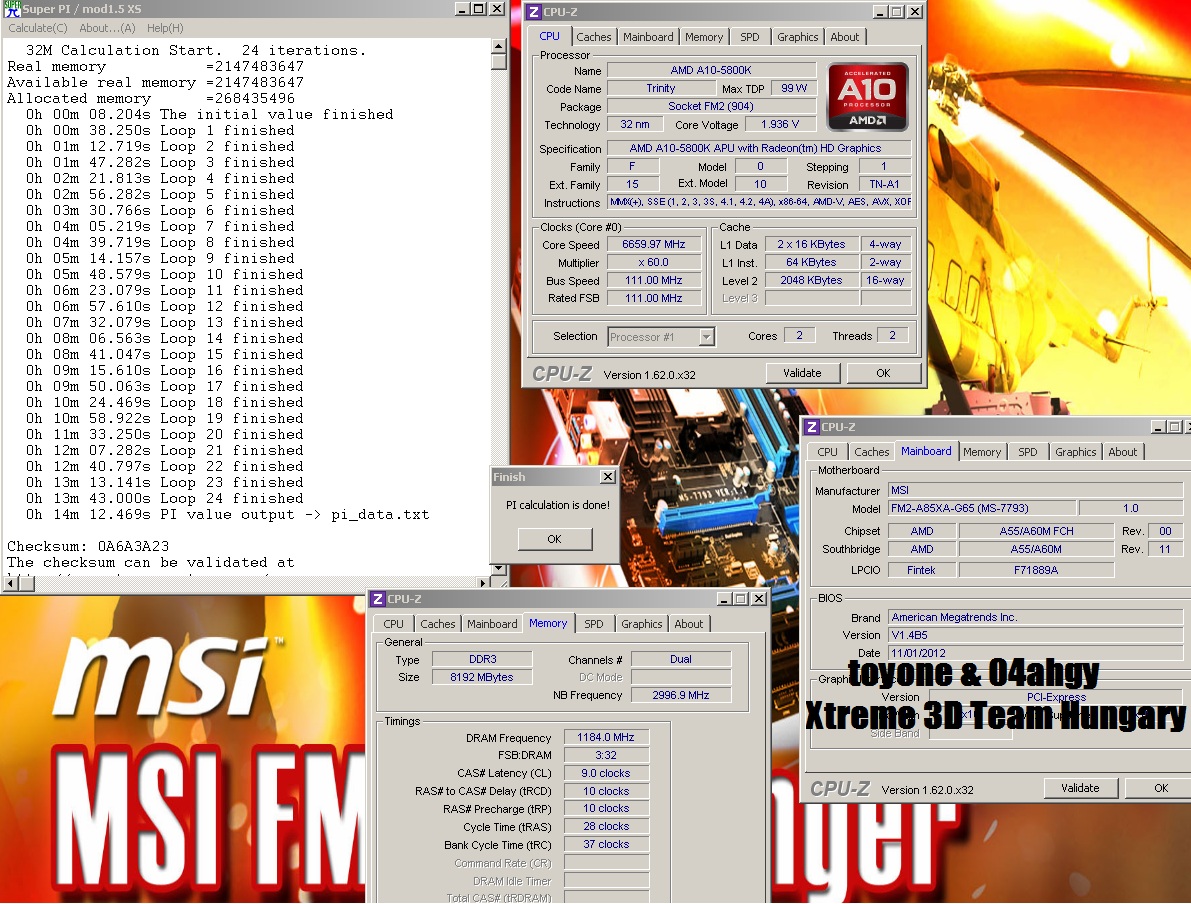Open the SPD tab in the Memory CPU-Z window
Viewport: 1191px width, 904px height.
pos(594,624)
